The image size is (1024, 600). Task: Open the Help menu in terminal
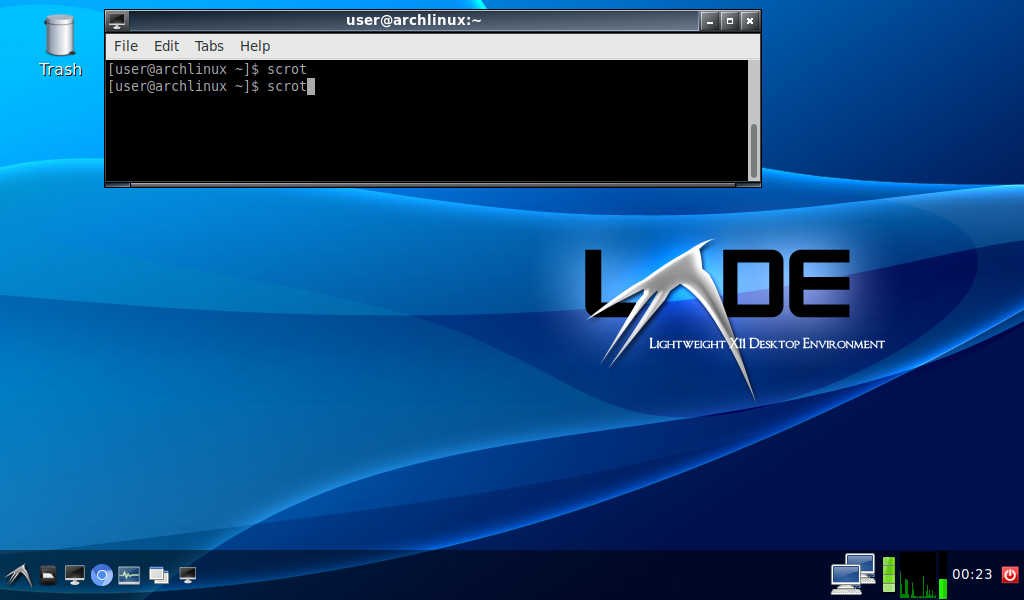(255, 46)
